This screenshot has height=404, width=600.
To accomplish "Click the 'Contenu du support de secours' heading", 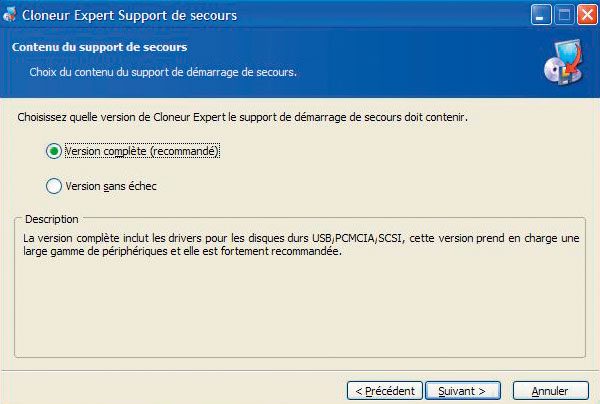I will click(x=99, y=47).
